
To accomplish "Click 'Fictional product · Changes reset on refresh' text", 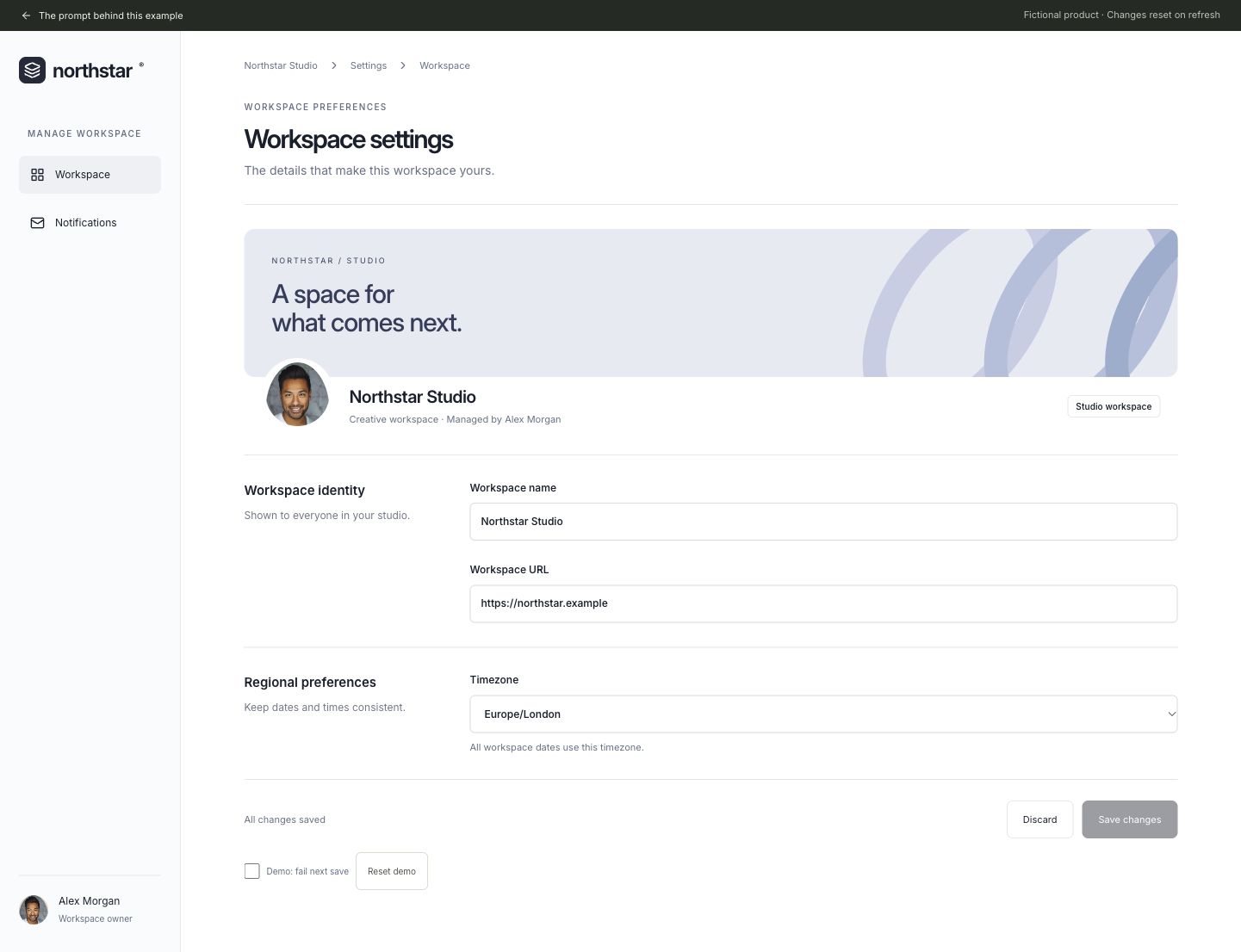I will click(1121, 15).
